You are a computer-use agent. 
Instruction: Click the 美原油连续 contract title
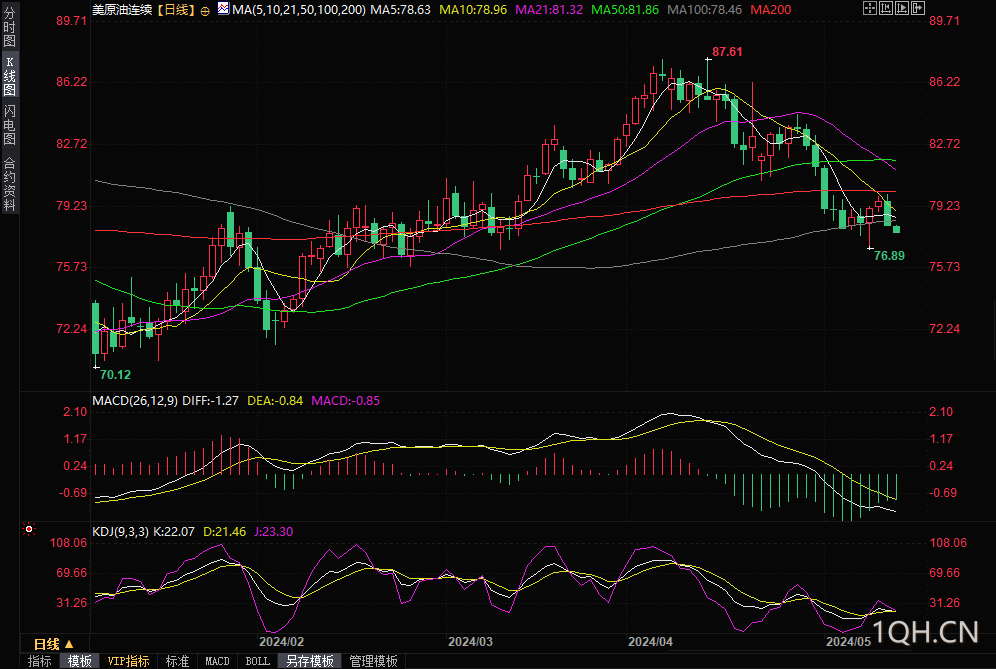coord(122,10)
